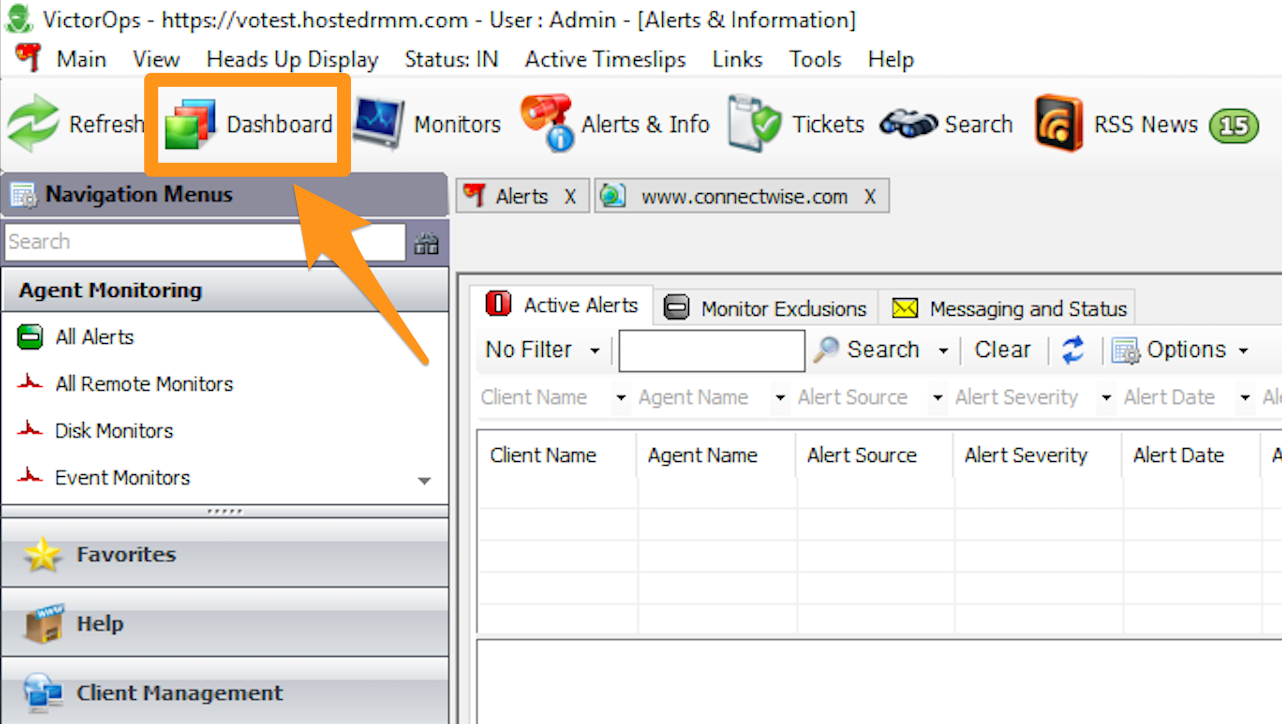Open the Search binoculars icon
The height and width of the screenshot is (724, 1282).
point(946,123)
